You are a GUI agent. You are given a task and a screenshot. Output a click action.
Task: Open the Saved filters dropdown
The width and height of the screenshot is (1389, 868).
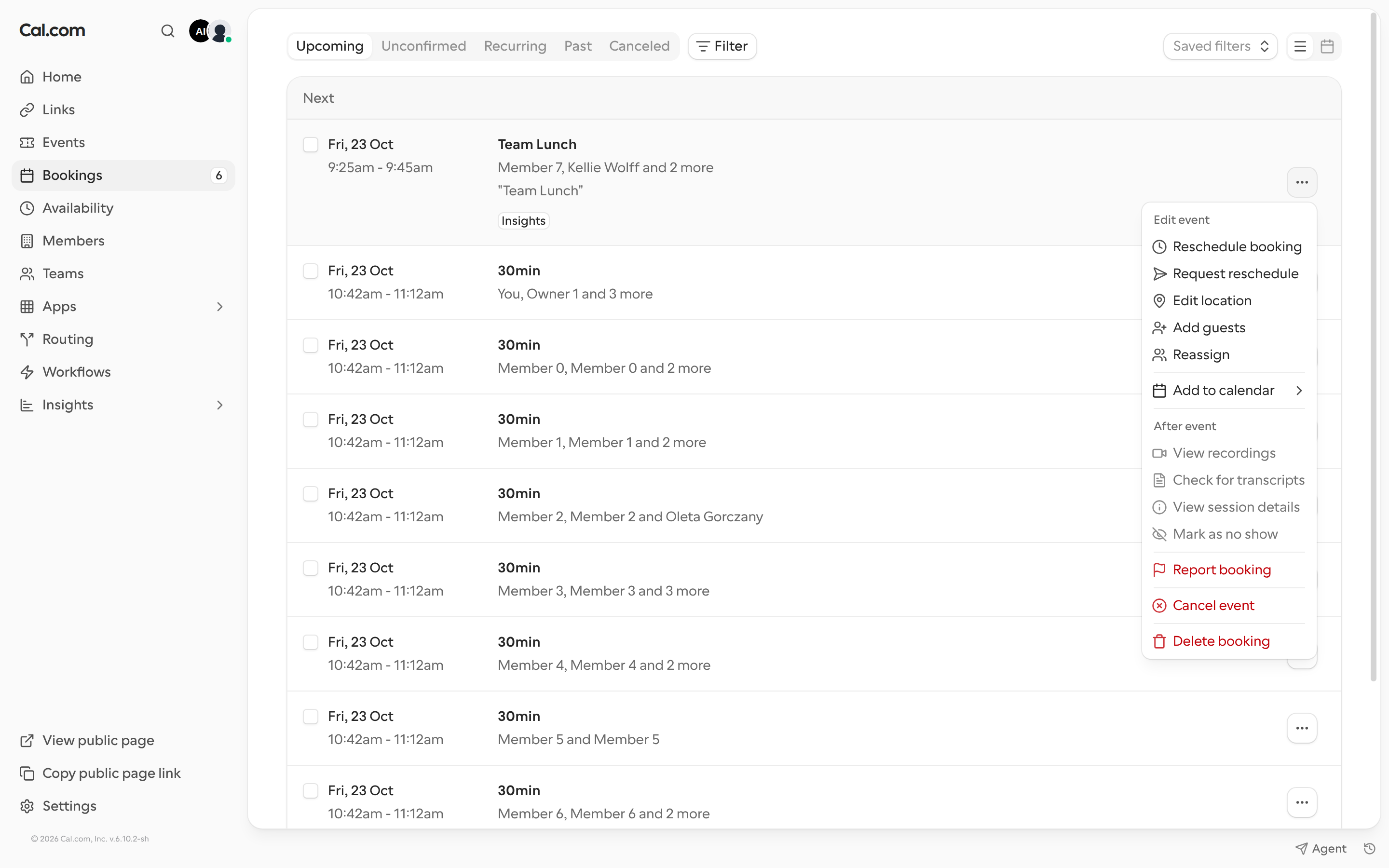tap(1220, 46)
